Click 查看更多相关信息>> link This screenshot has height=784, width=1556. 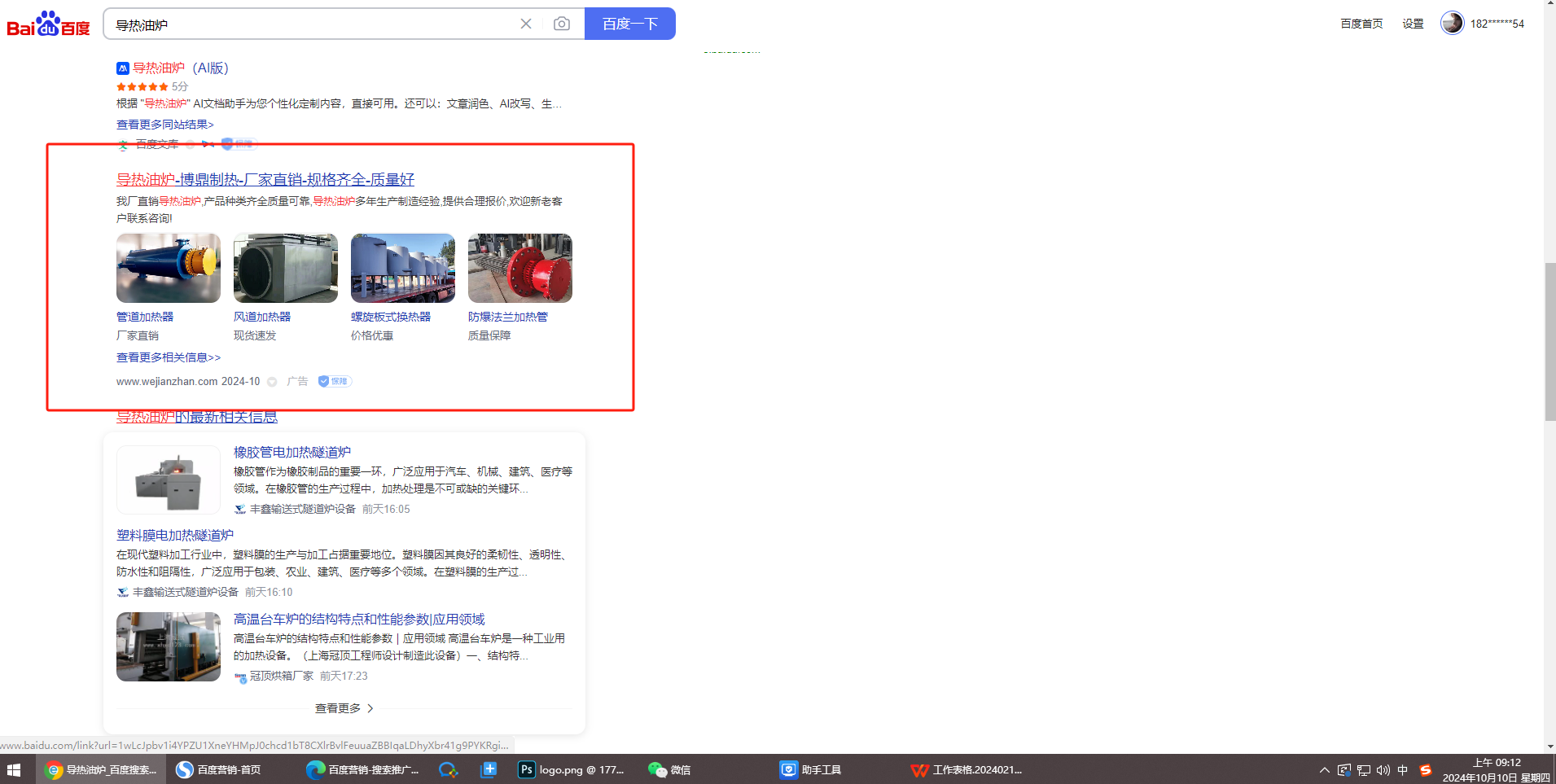[x=169, y=357]
